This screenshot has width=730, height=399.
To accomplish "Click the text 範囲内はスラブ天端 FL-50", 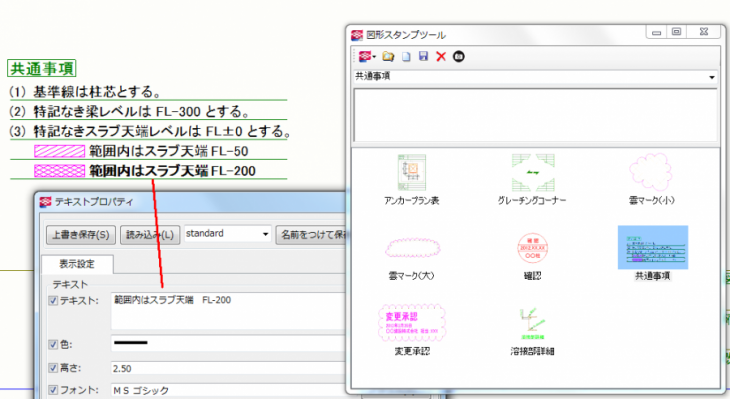I will (169, 151).
